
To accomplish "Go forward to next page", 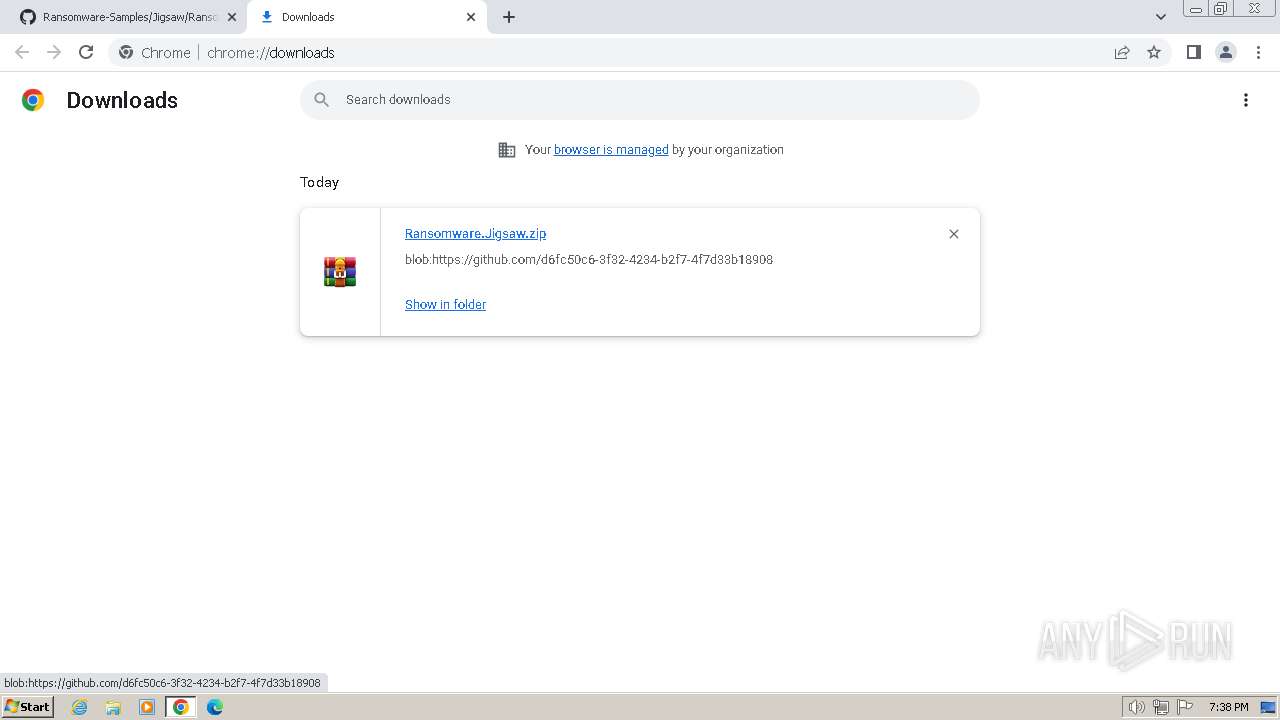I will pos(54,52).
